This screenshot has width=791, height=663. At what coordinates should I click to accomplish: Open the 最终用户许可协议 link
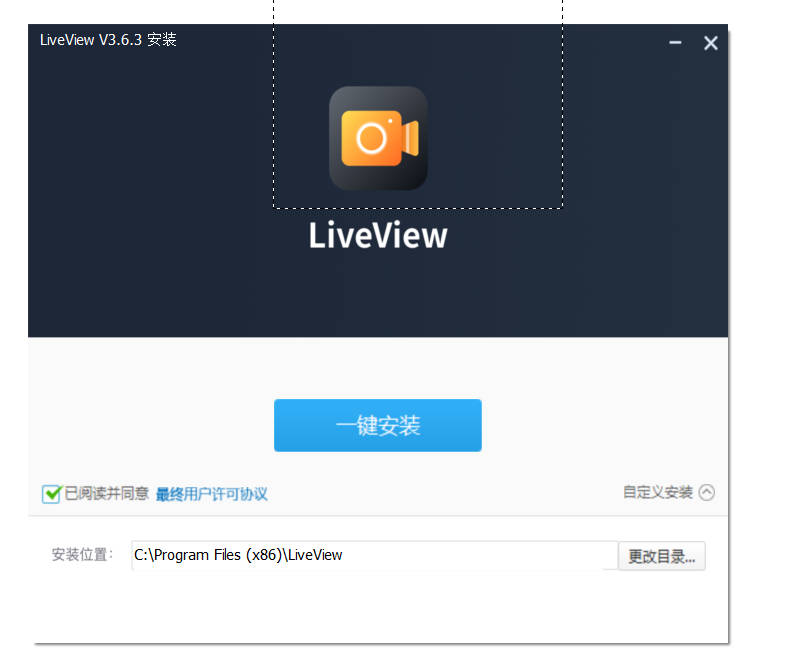point(211,494)
